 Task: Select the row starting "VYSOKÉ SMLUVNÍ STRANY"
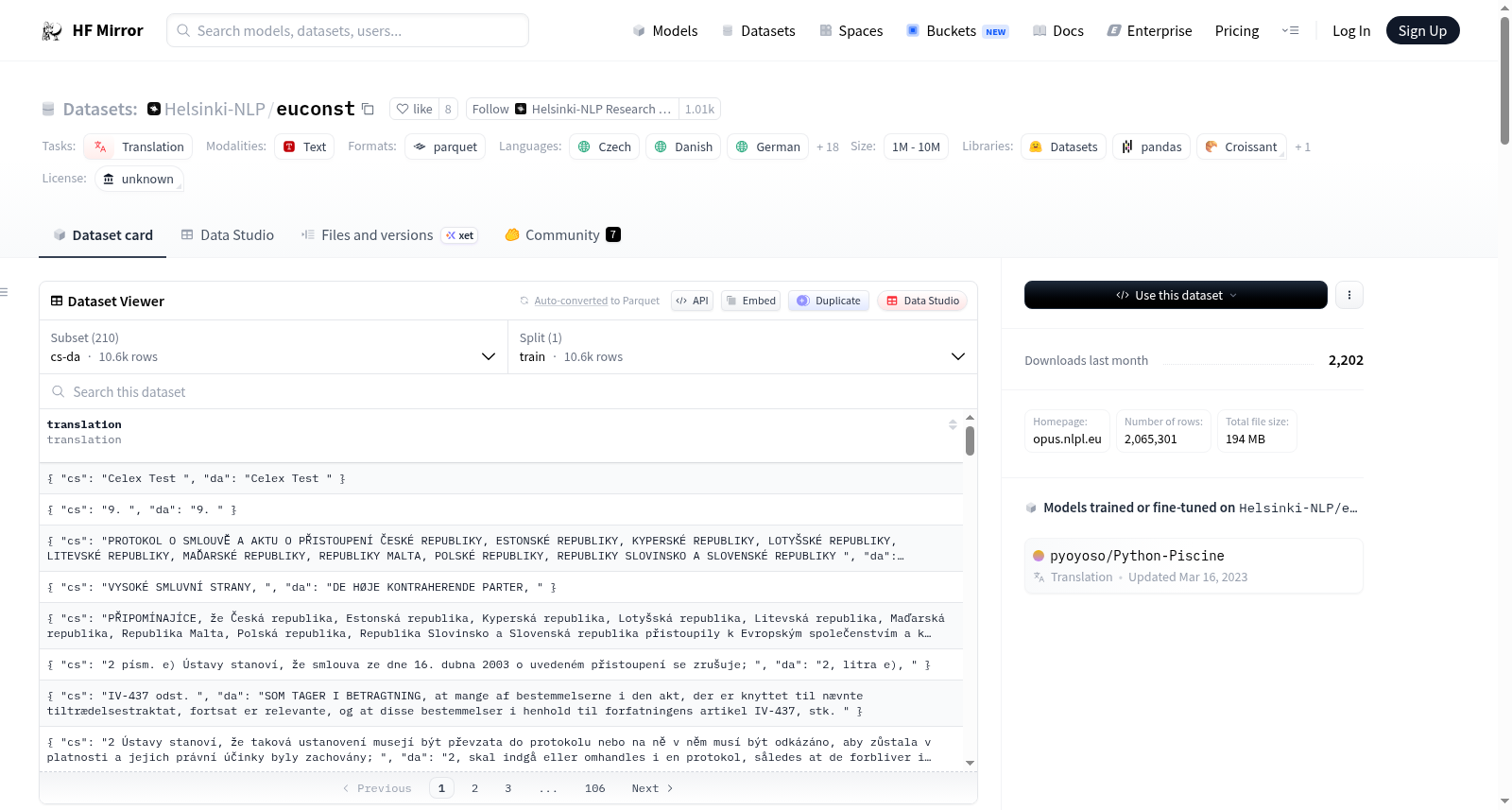pos(501,587)
